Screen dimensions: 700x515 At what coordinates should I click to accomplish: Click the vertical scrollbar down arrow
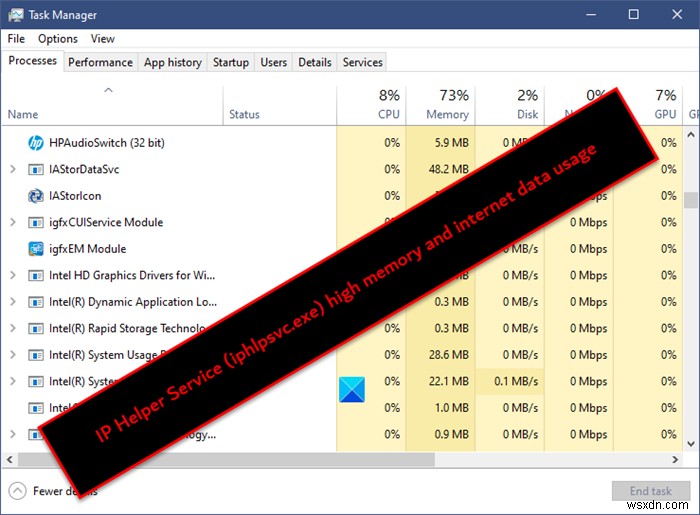691,443
